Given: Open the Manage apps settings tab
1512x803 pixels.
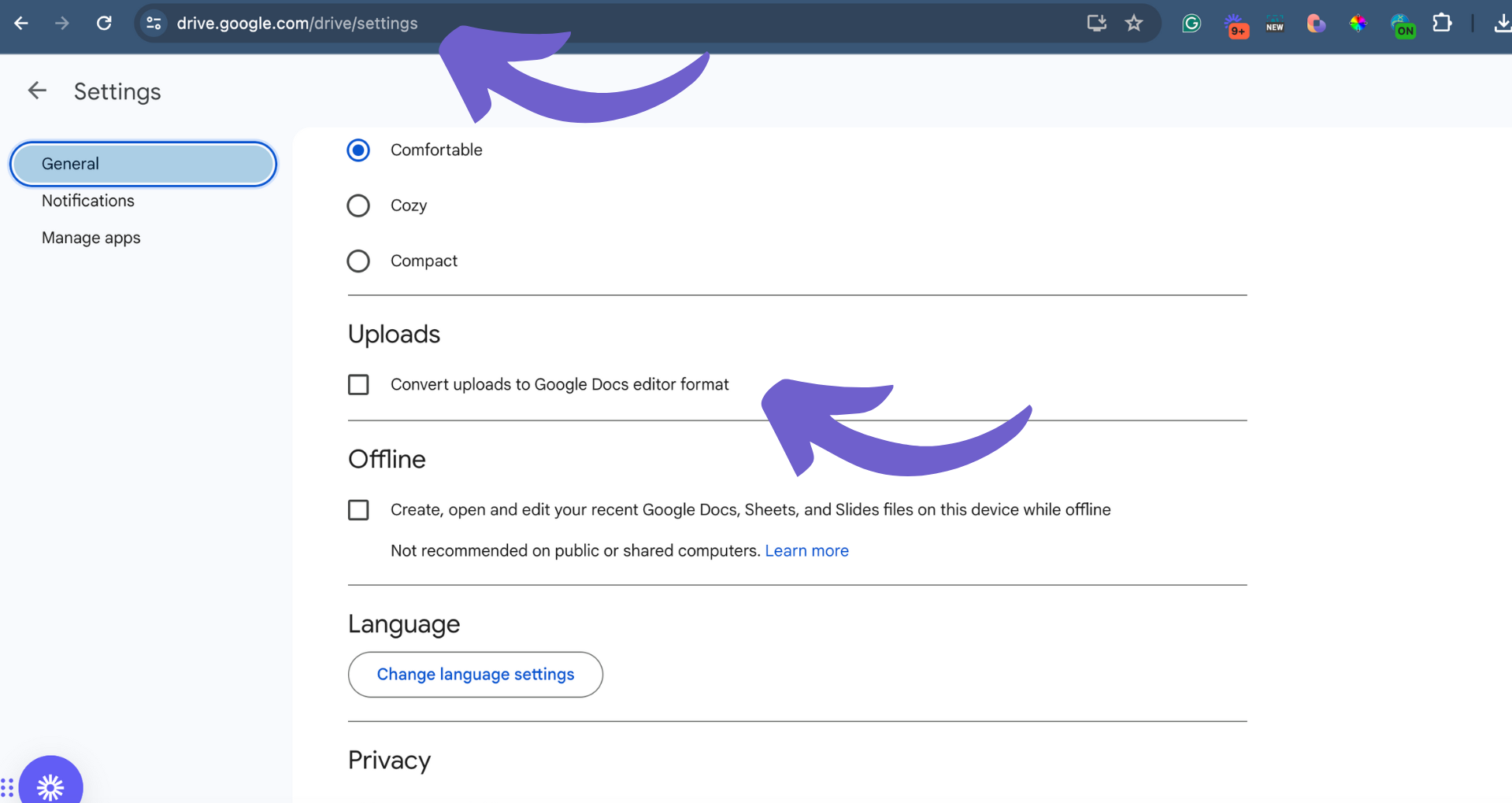Looking at the screenshot, I should click(x=91, y=238).
